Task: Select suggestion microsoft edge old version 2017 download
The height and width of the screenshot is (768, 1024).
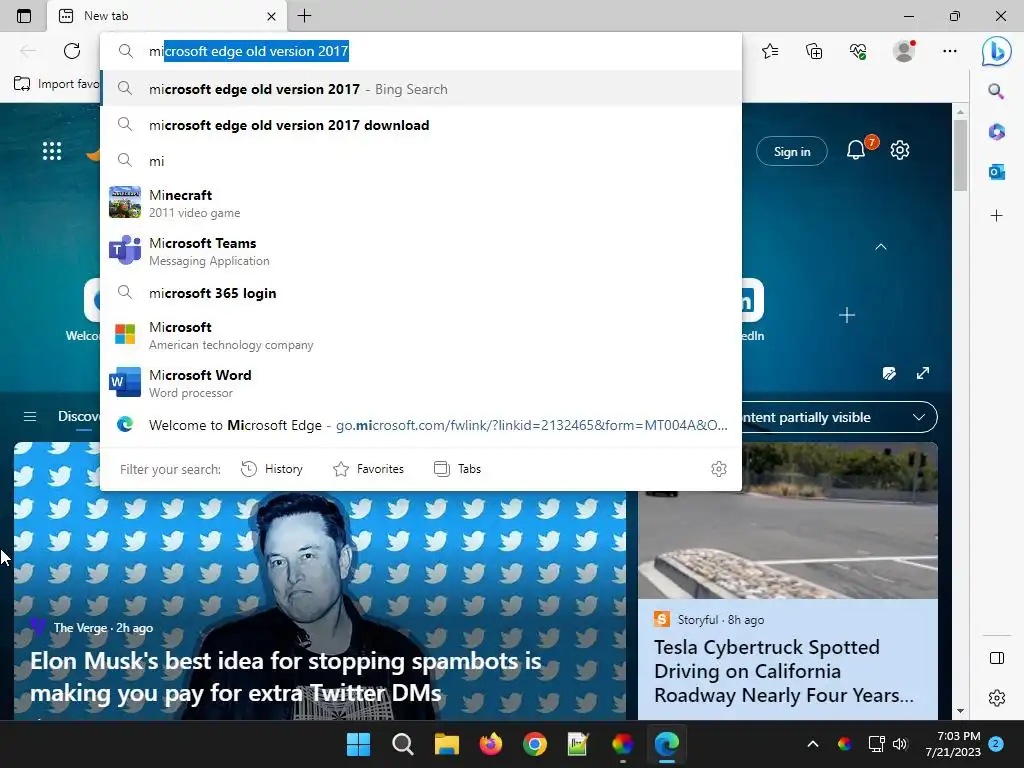Action: point(421,125)
